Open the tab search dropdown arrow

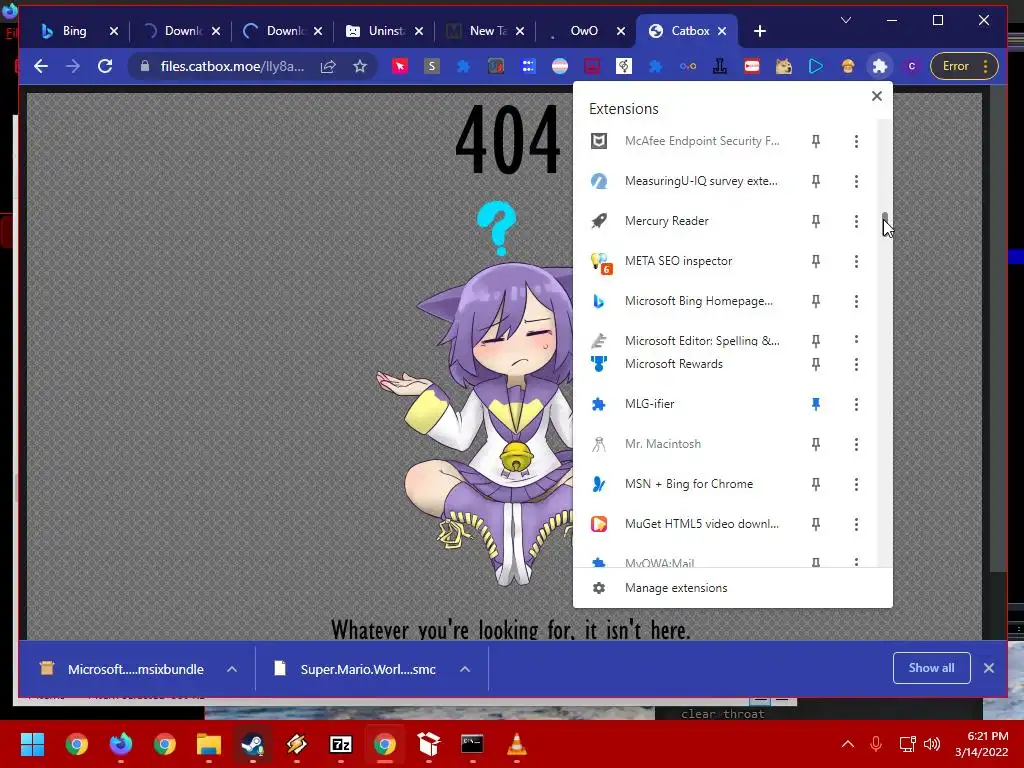pos(846,20)
